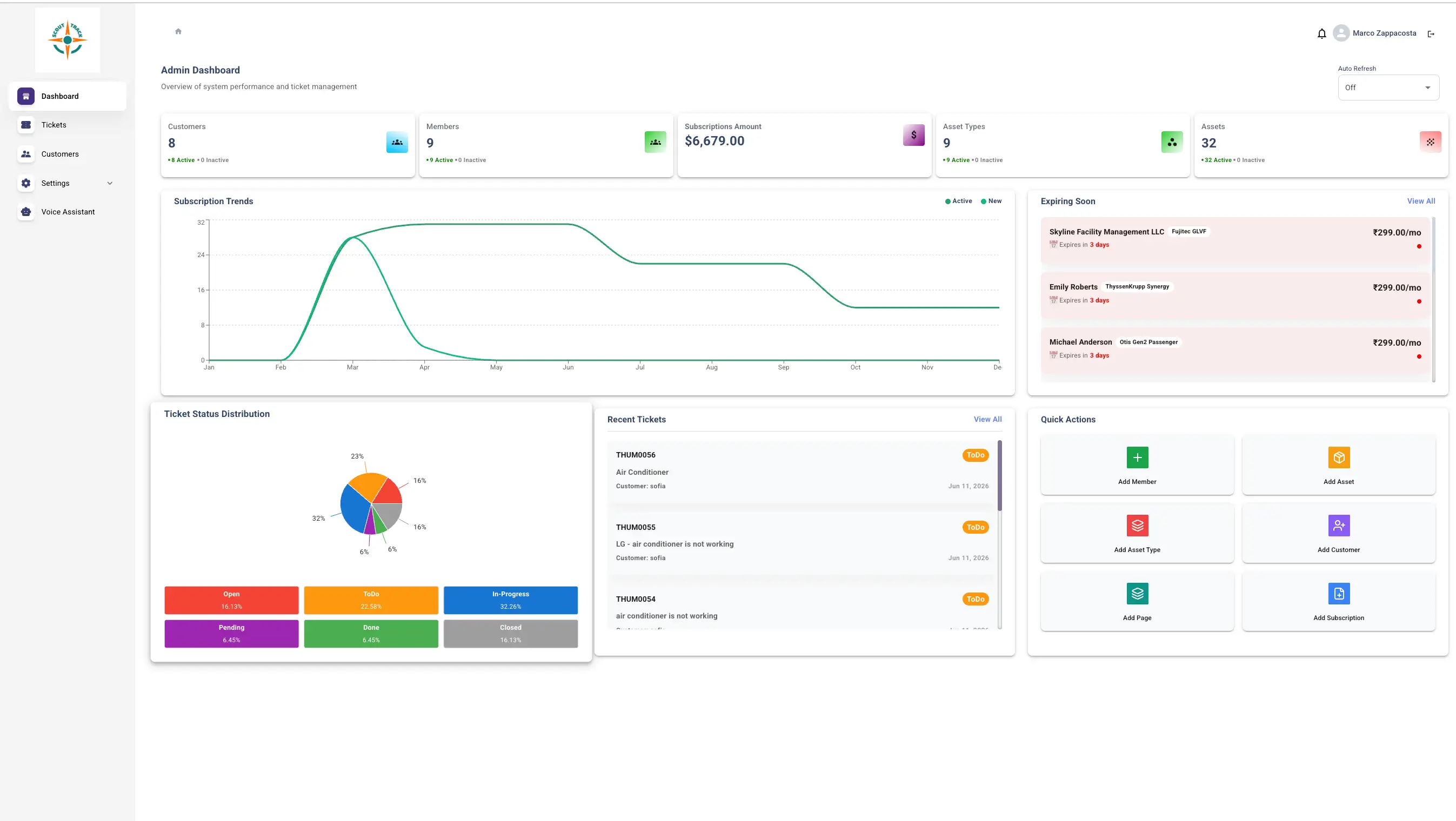Image resolution: width=1456 pixels, height=821 pixels.
Task: Expand the Settings submenu chevron
Action: (x=110, y=183)
